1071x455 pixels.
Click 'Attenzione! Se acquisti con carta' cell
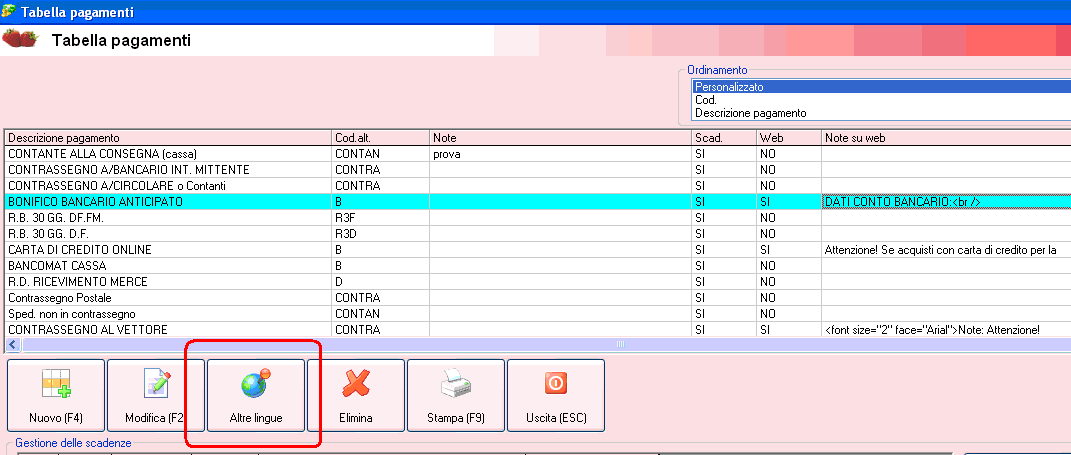click(947, 250)
